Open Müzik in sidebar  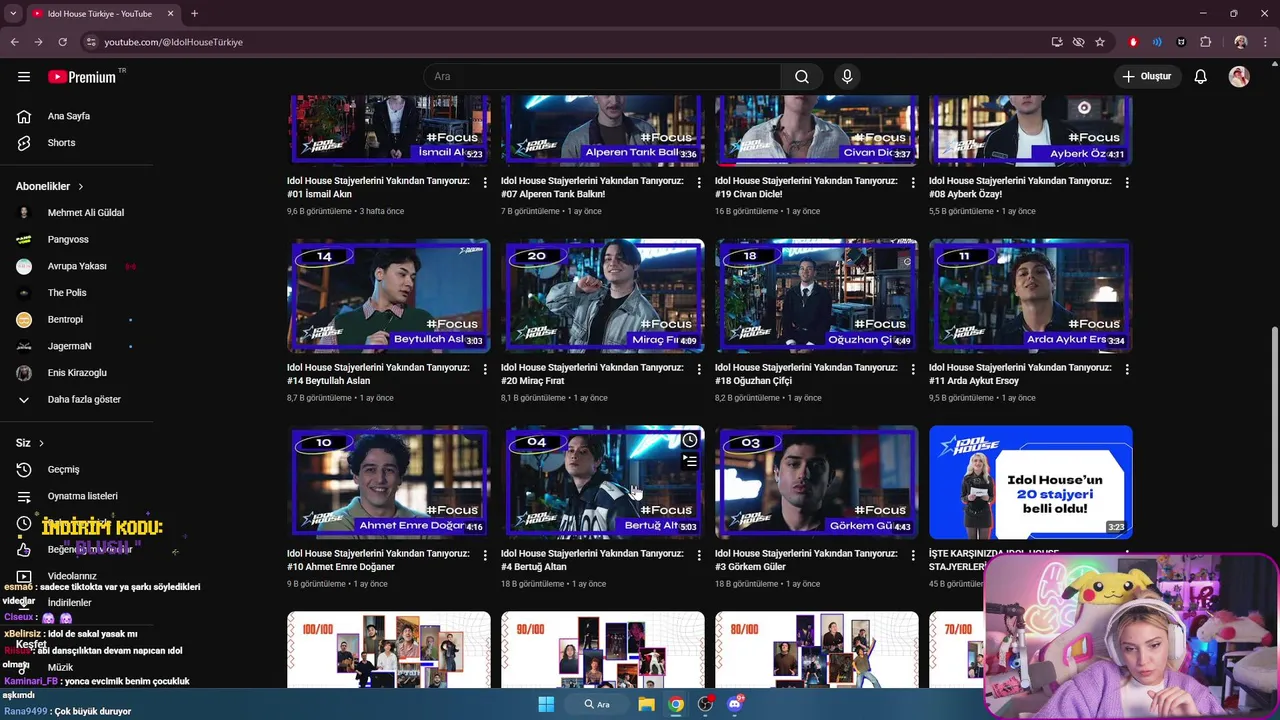(60, 667)
